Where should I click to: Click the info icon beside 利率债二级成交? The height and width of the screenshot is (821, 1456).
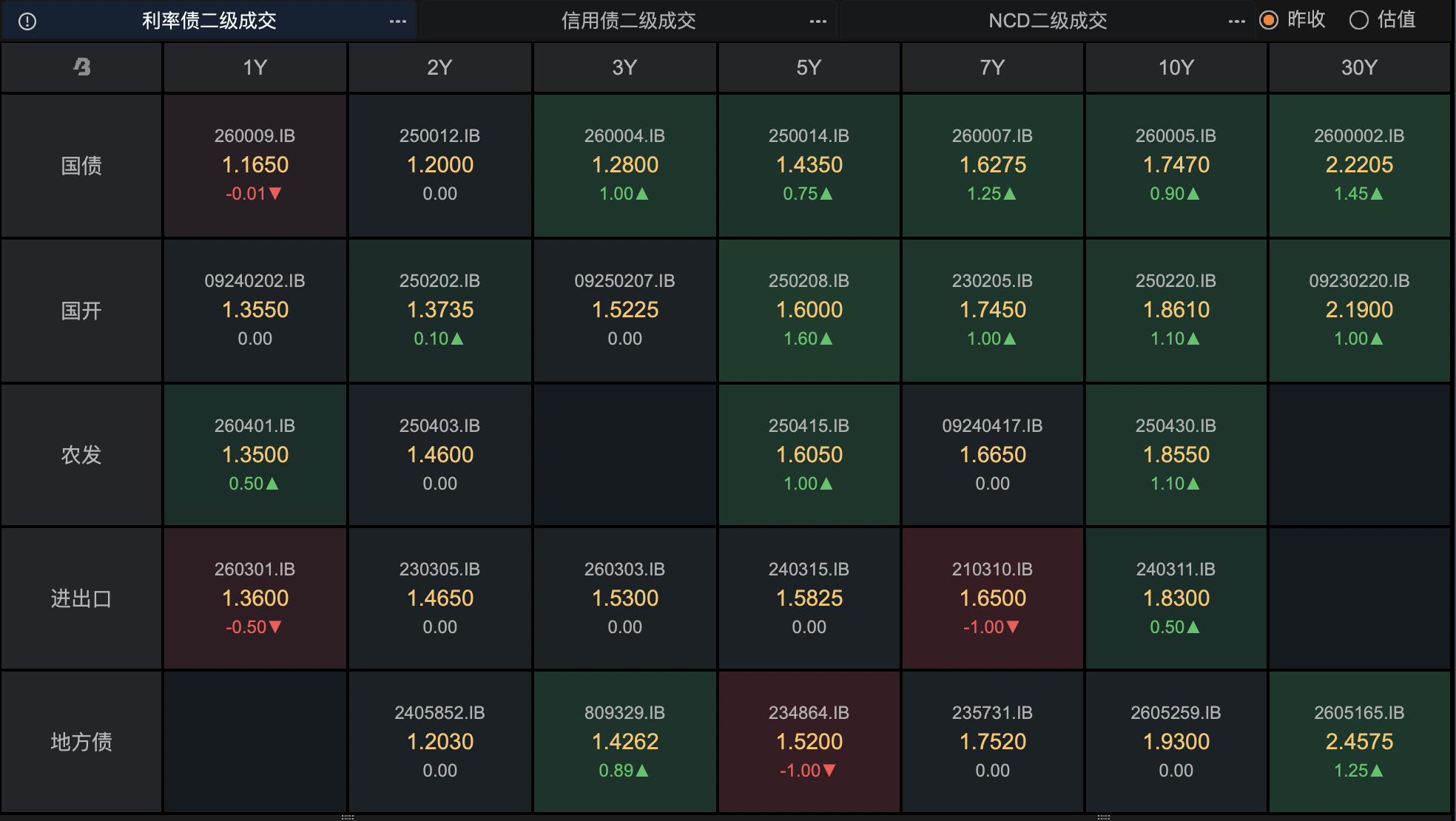27,21
